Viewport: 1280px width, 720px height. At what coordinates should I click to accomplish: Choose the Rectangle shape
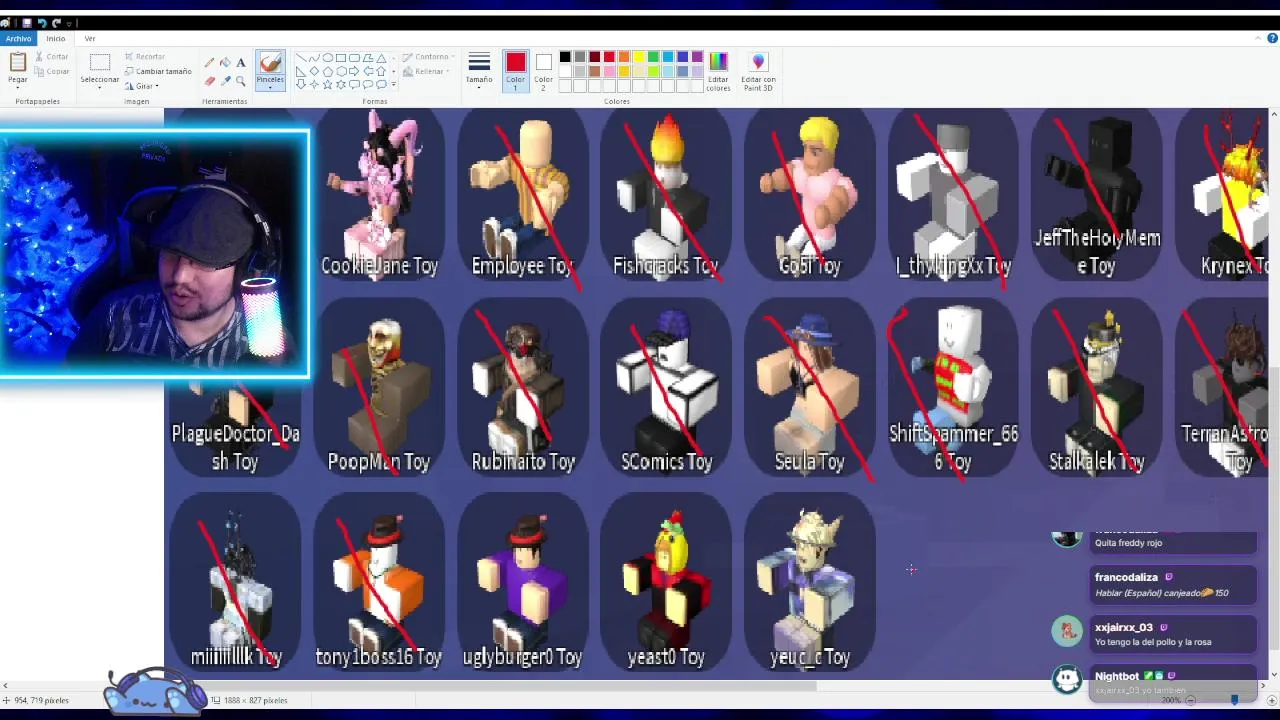tap(341, 58)
